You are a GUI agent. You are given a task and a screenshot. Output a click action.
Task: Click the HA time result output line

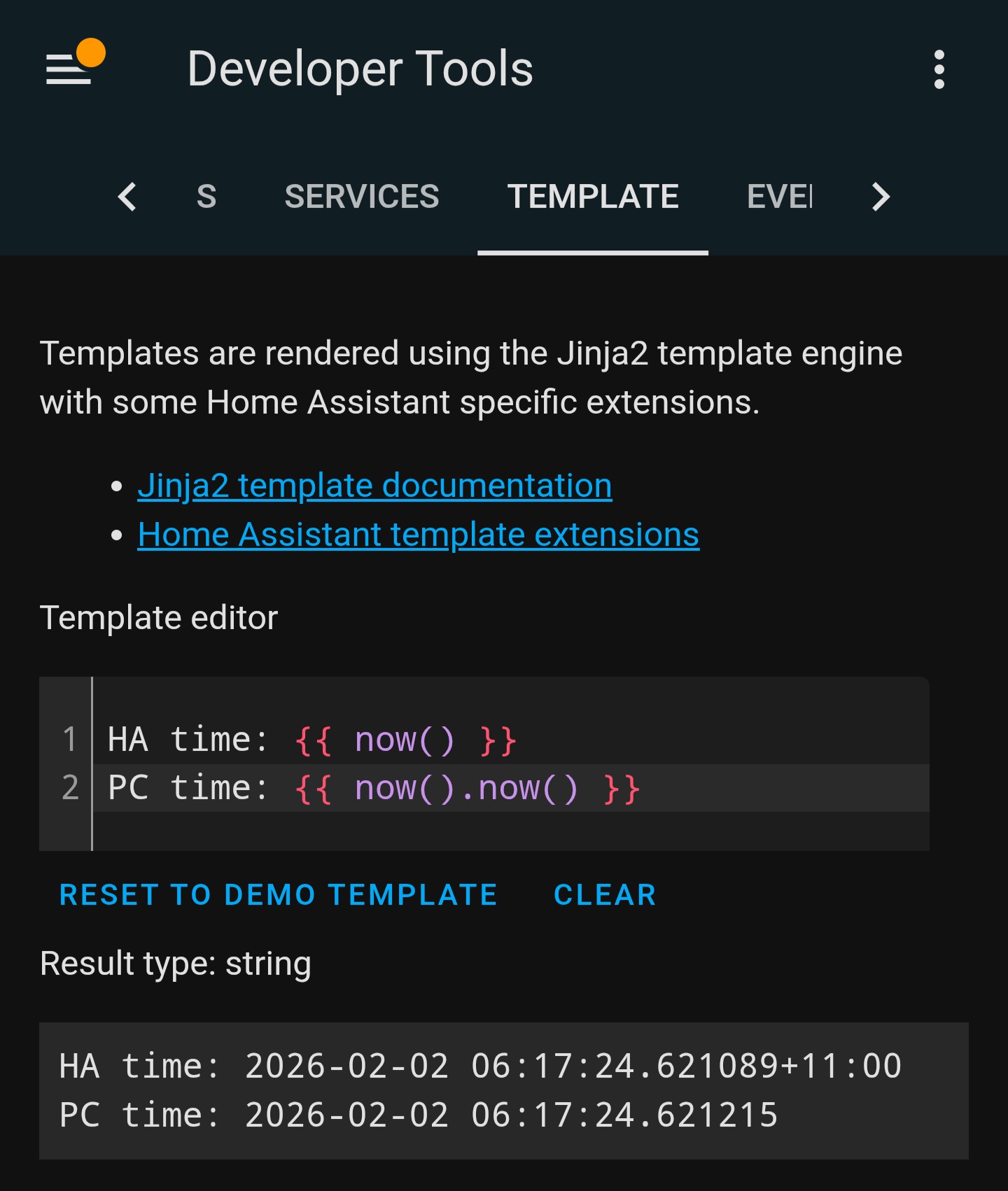coord(480,1066)
